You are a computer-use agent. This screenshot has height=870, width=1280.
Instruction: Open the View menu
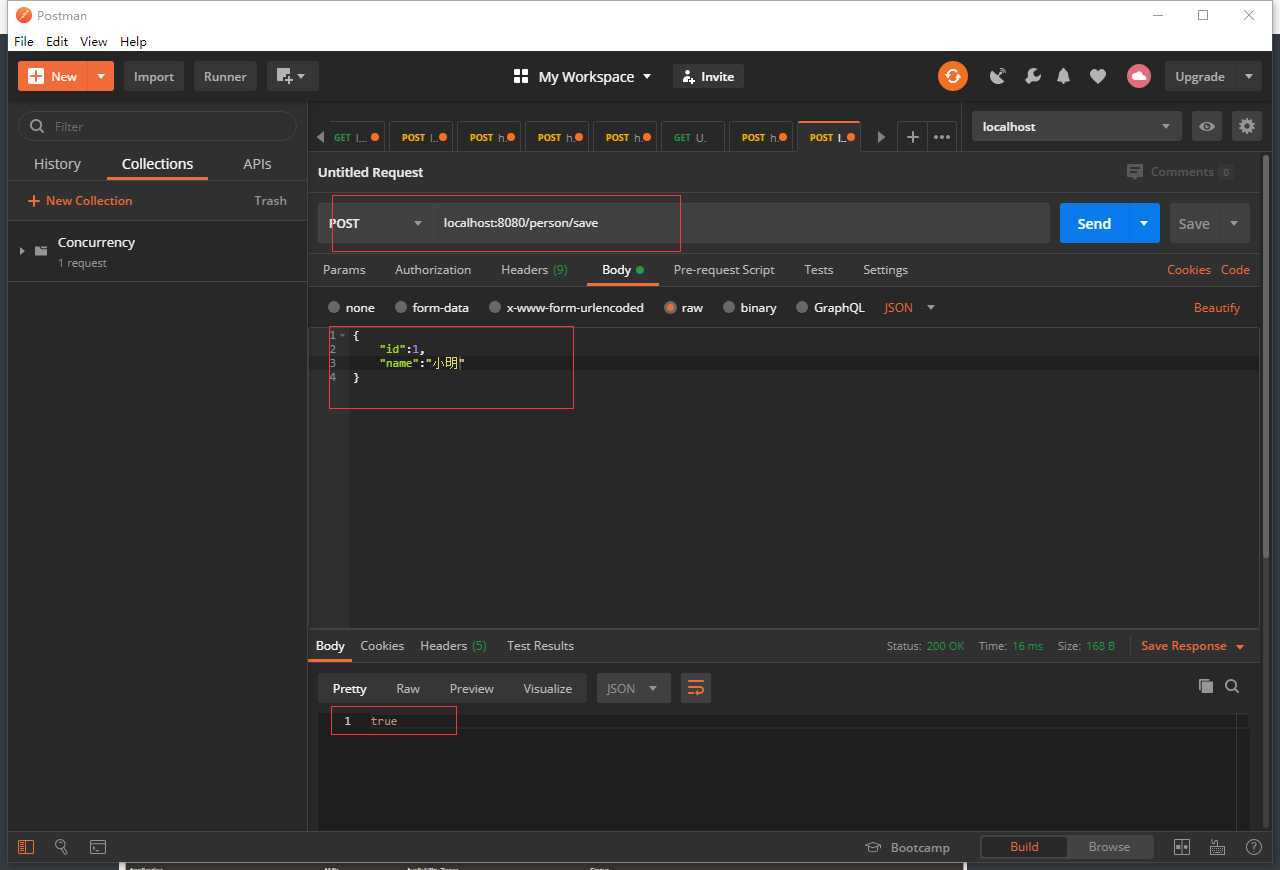coord(93,41)
